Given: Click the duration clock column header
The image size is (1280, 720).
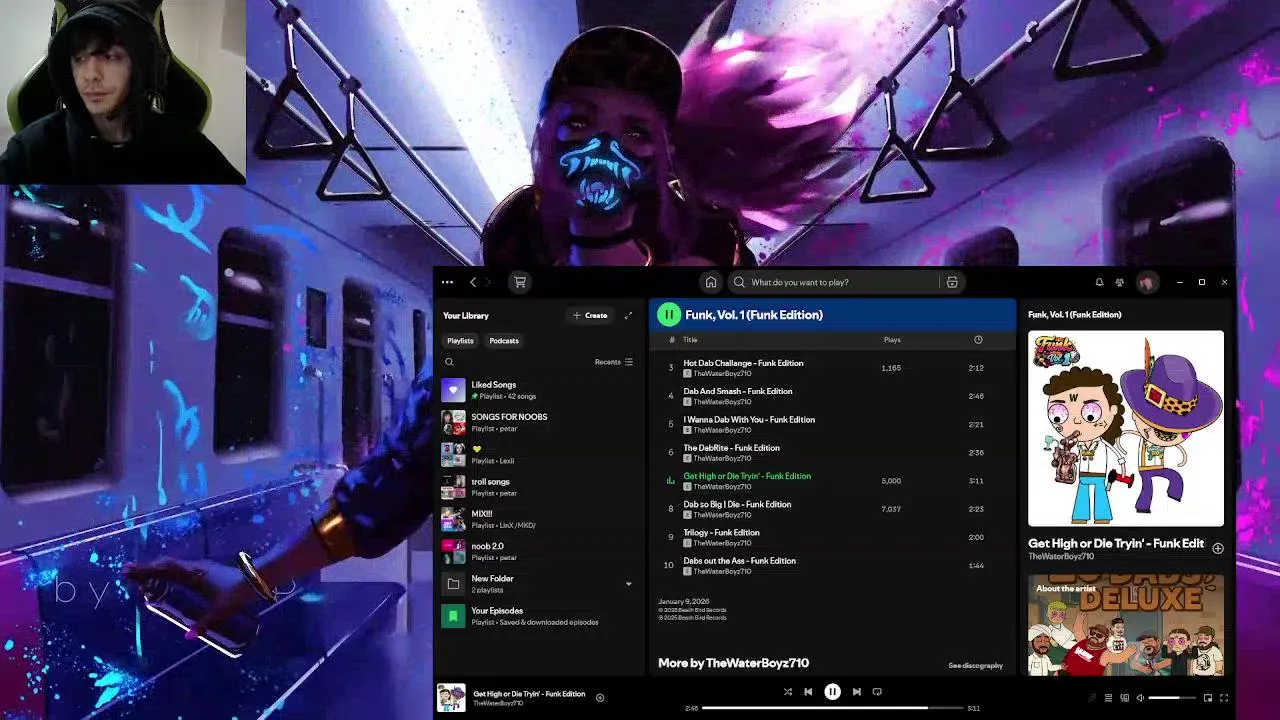Looking at the screenshot, I should 978,340.
